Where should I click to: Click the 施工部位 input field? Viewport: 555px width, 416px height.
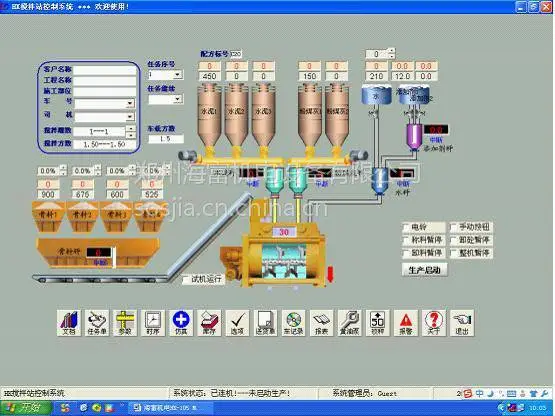tap(105, 92)
